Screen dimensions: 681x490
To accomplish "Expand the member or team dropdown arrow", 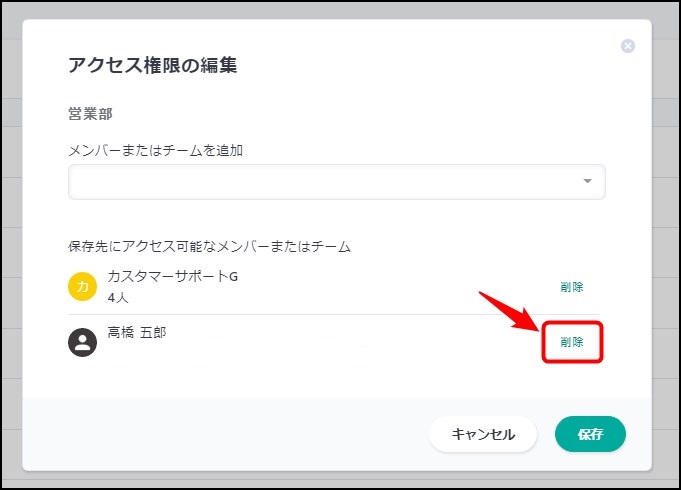I will coord(587,182).
